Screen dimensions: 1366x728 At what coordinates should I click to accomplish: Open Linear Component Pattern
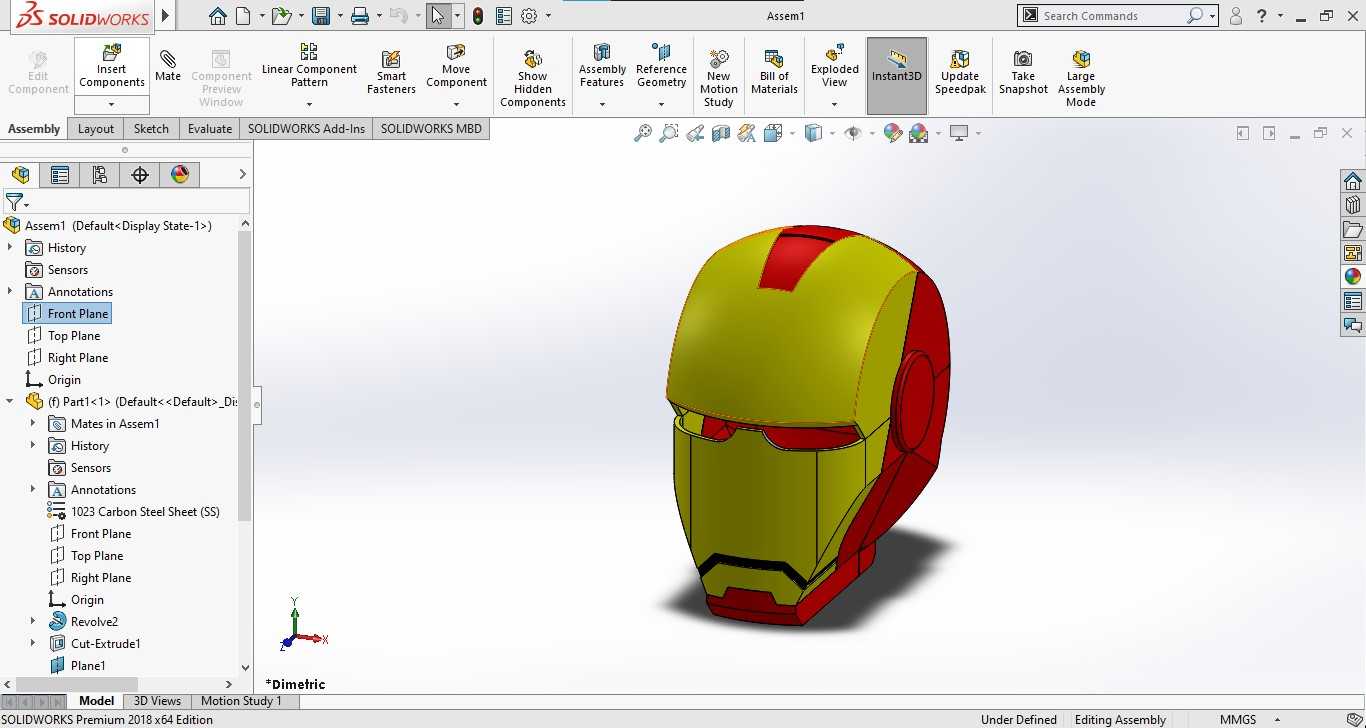point(309,65)
